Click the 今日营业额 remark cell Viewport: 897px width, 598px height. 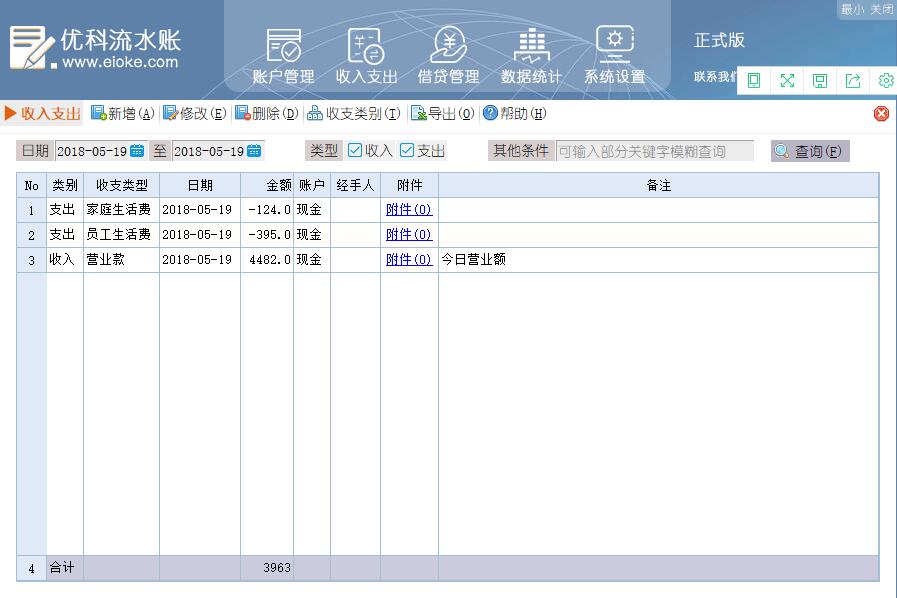[x=658, y=260]
